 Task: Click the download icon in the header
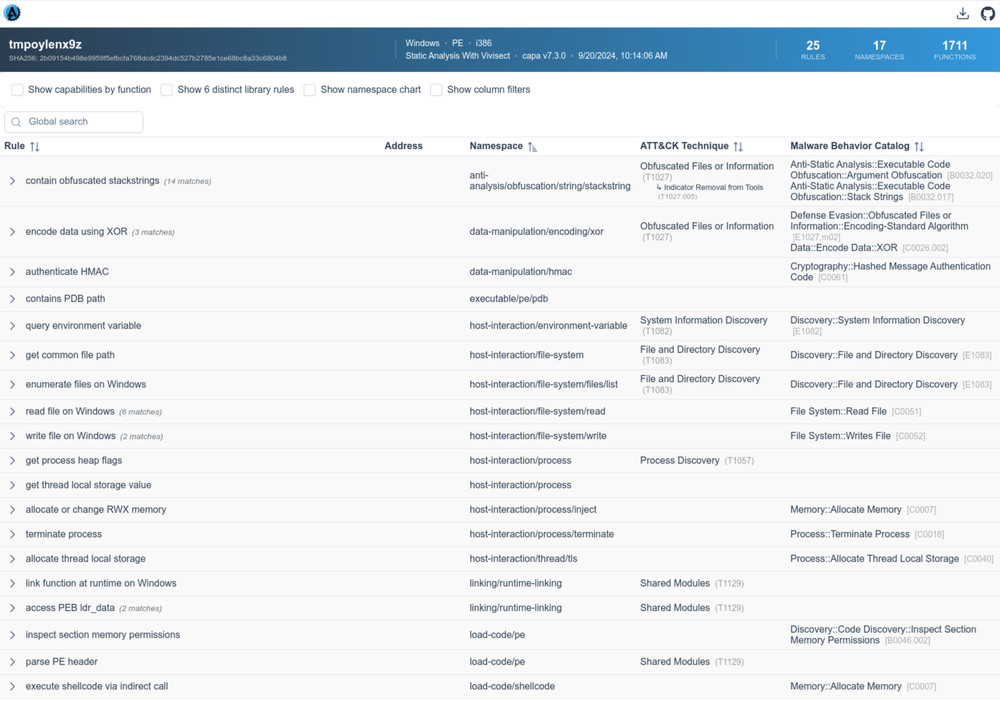pos(962,13)
